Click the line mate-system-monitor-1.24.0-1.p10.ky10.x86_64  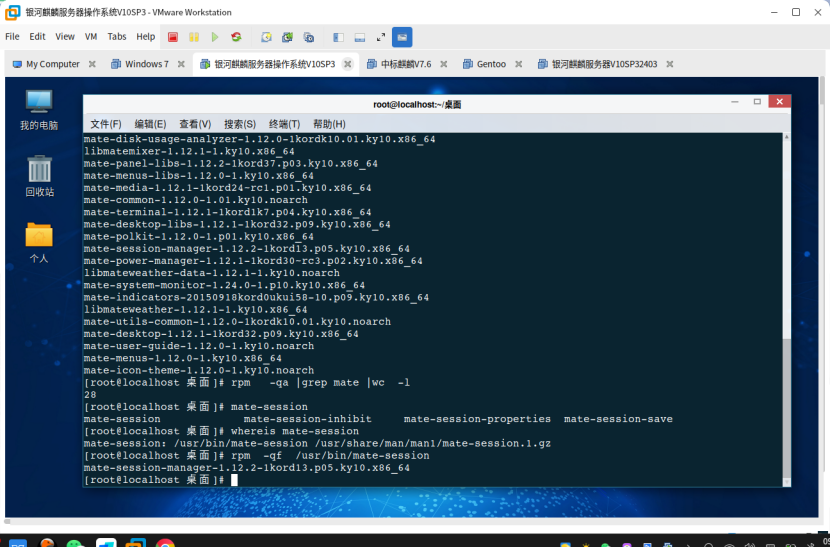tap(224, 285)
